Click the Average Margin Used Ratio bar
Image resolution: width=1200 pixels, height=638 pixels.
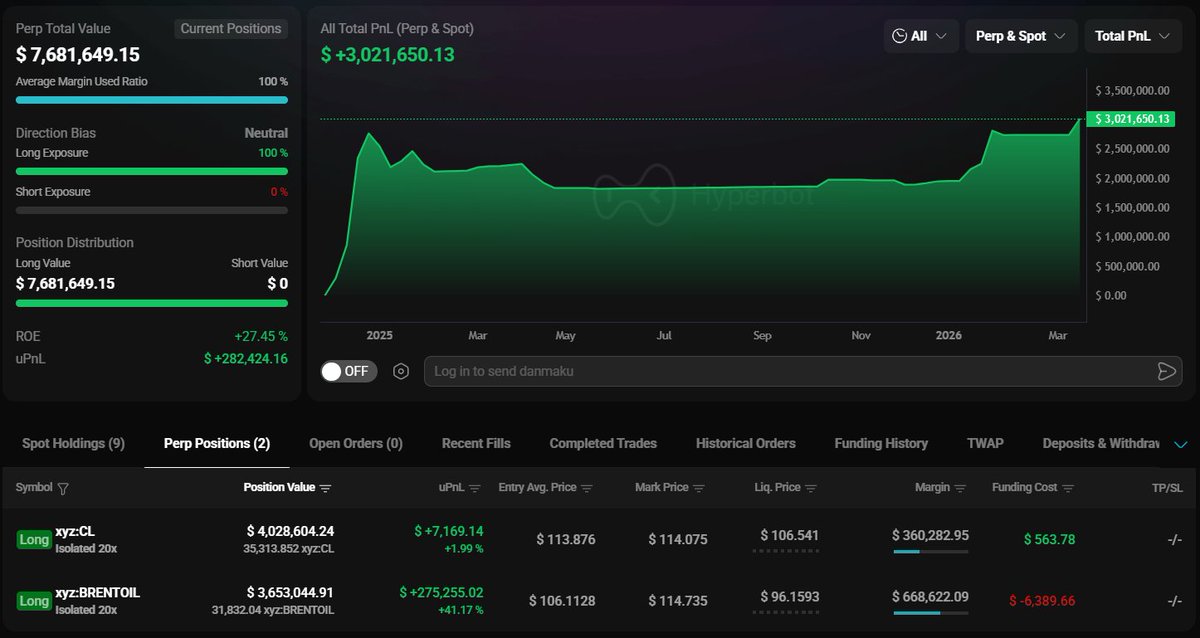coord(152,100)
